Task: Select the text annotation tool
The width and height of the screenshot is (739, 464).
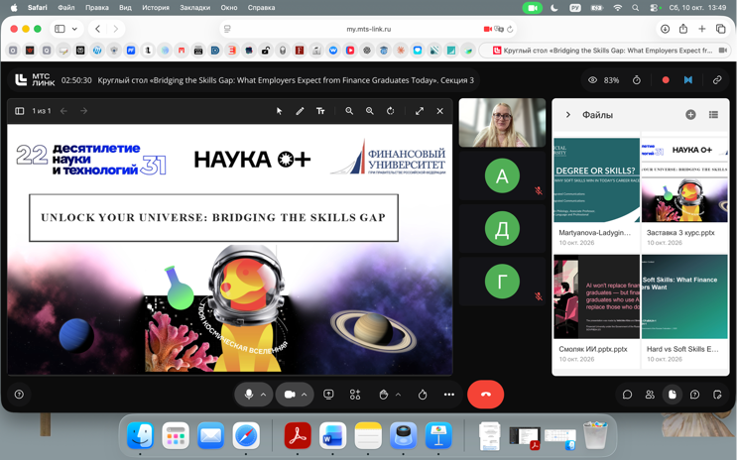Action: point(320,111)
